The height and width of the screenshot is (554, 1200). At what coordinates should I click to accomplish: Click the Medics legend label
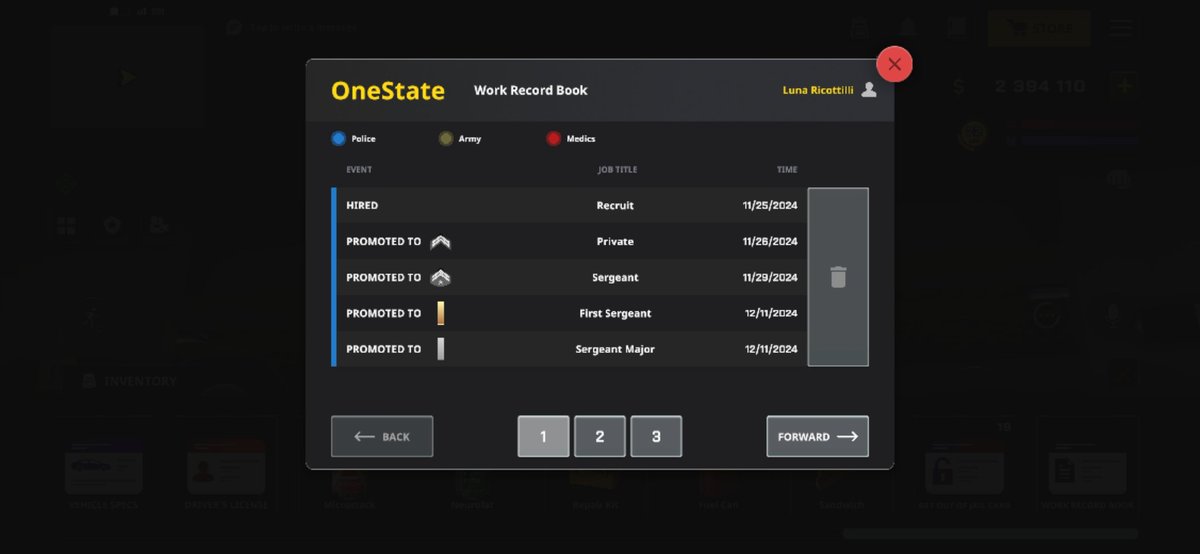(581, 139)
